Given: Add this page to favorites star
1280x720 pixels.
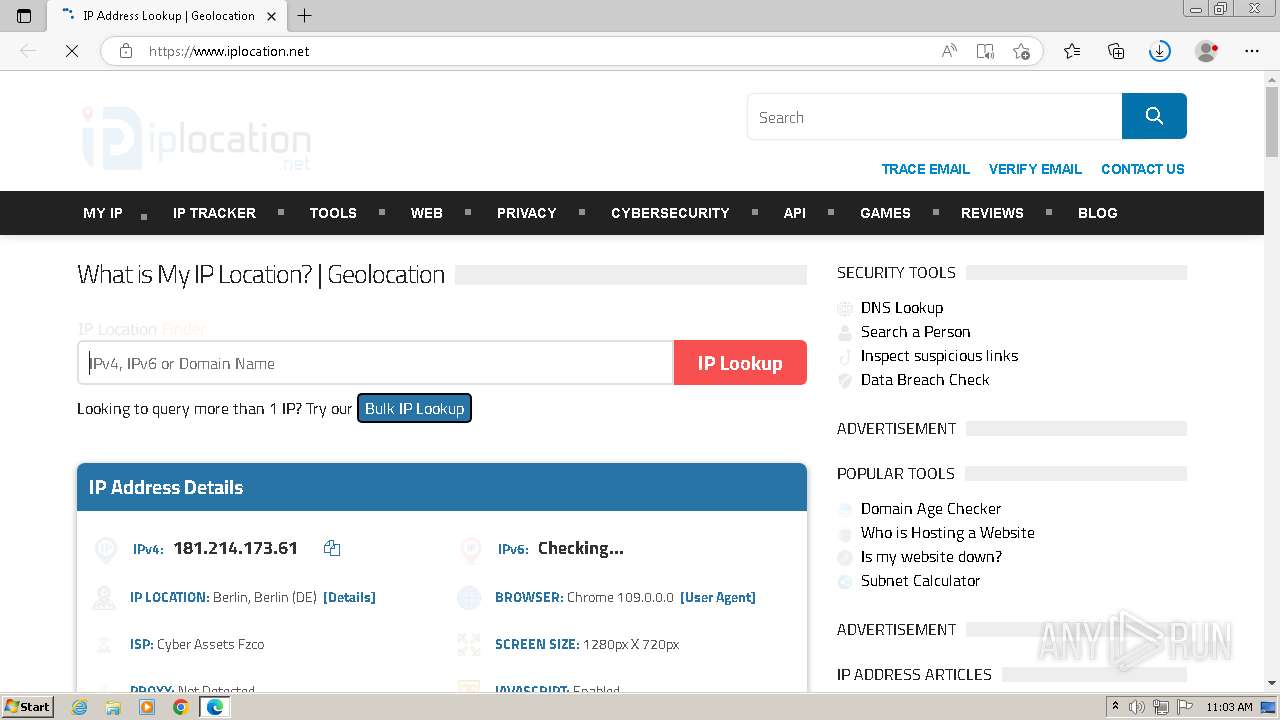Looking at the screenshot, I should (1021, 51).
